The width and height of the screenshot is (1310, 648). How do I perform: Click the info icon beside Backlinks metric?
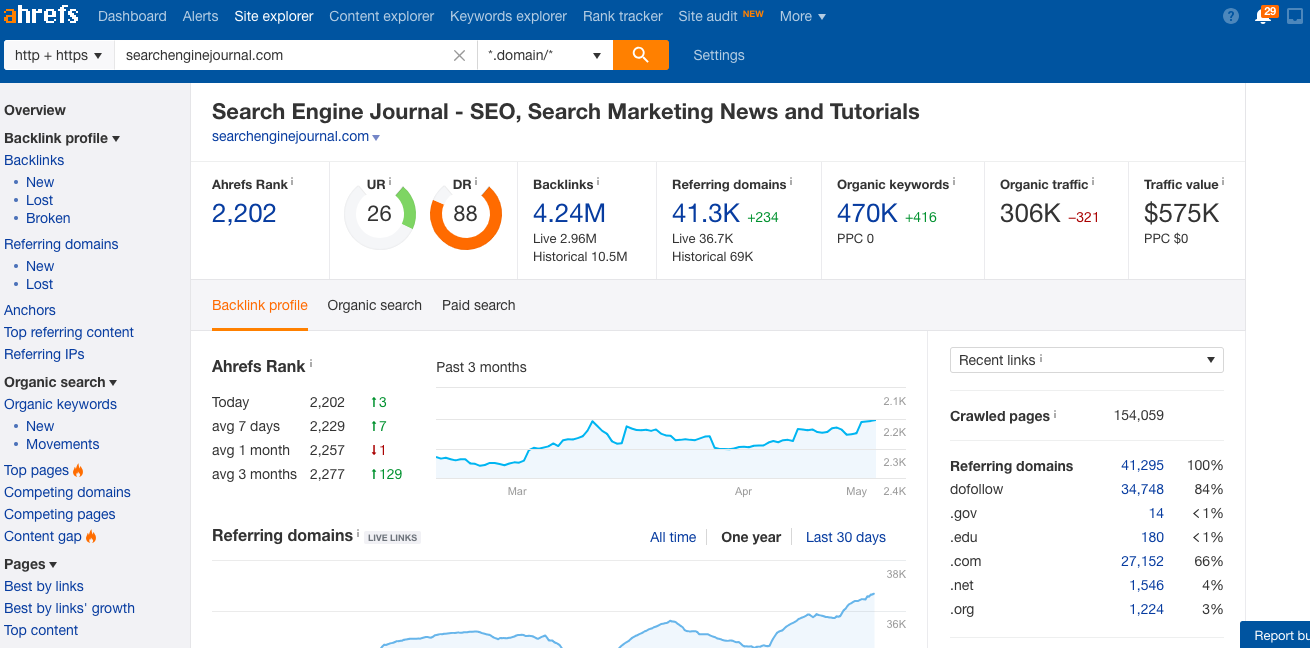click(x=598, y=182)
